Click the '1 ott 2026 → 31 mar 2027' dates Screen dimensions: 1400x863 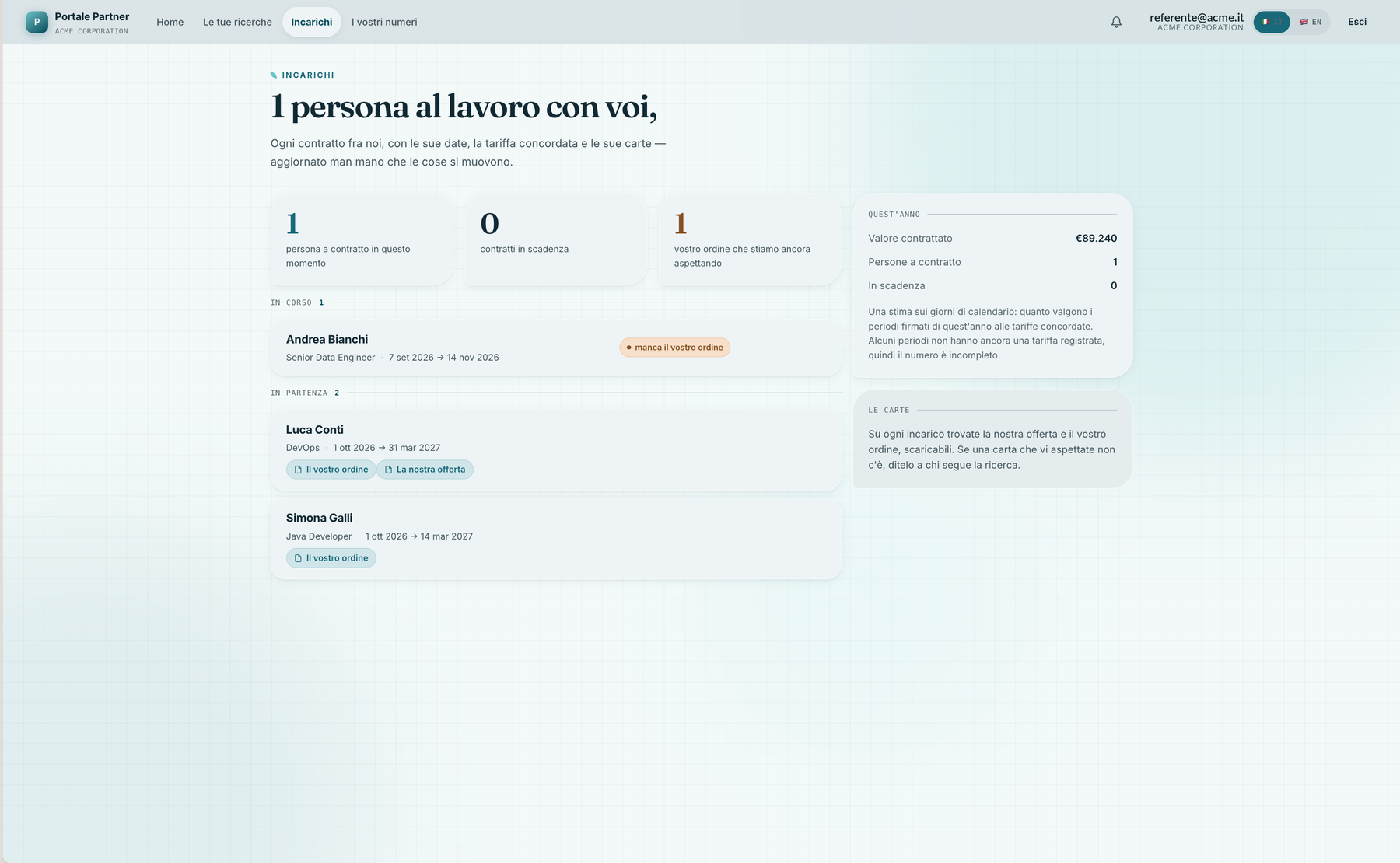click(387, 448)
